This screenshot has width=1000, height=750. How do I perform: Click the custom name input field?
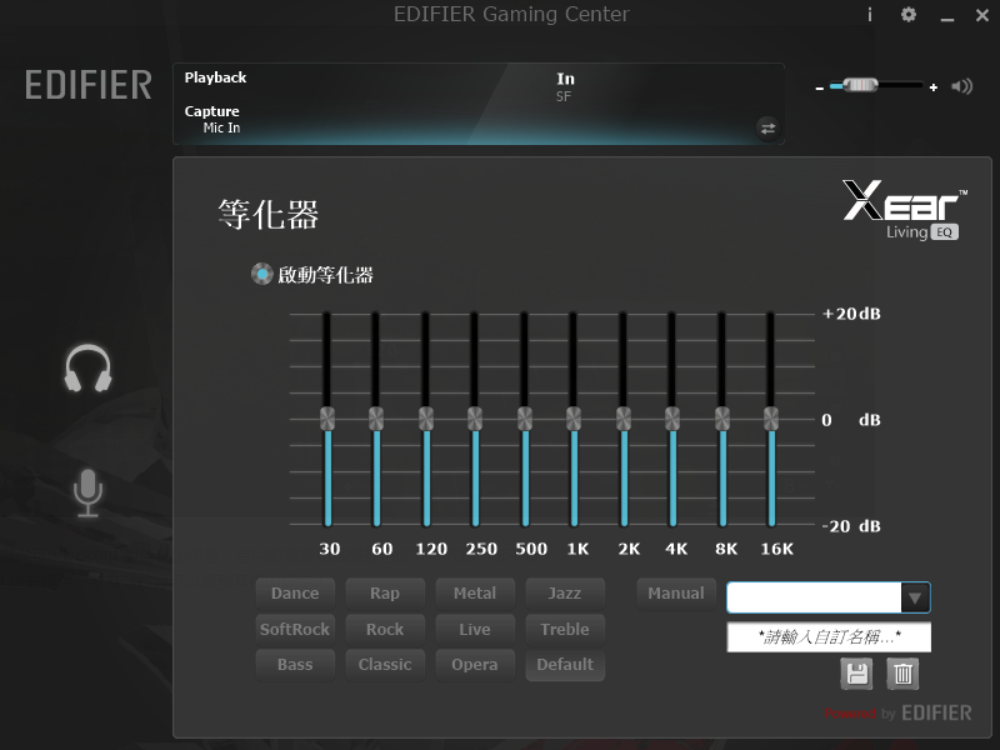coord(828,637)
